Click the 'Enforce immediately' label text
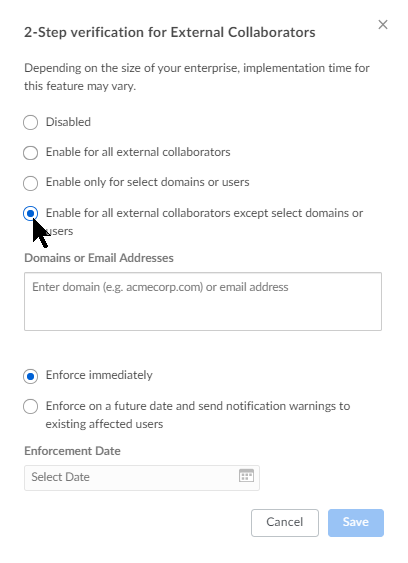The image size is (408, 563). point(99,375)
